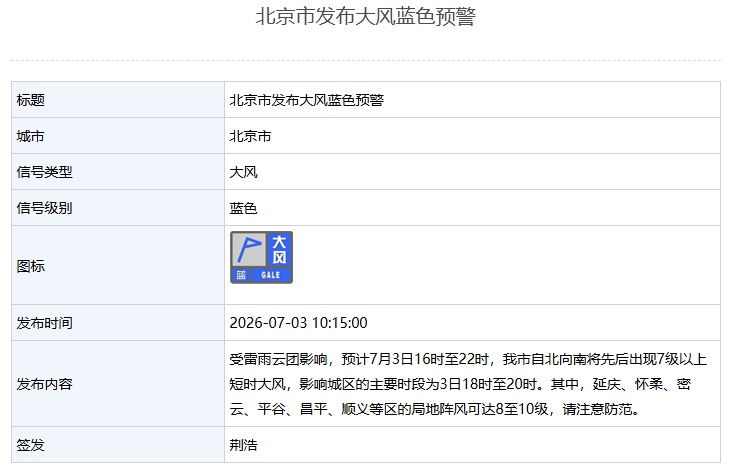Click the 发布时间 label cell
Screen dimensions: 731x471
118,323
